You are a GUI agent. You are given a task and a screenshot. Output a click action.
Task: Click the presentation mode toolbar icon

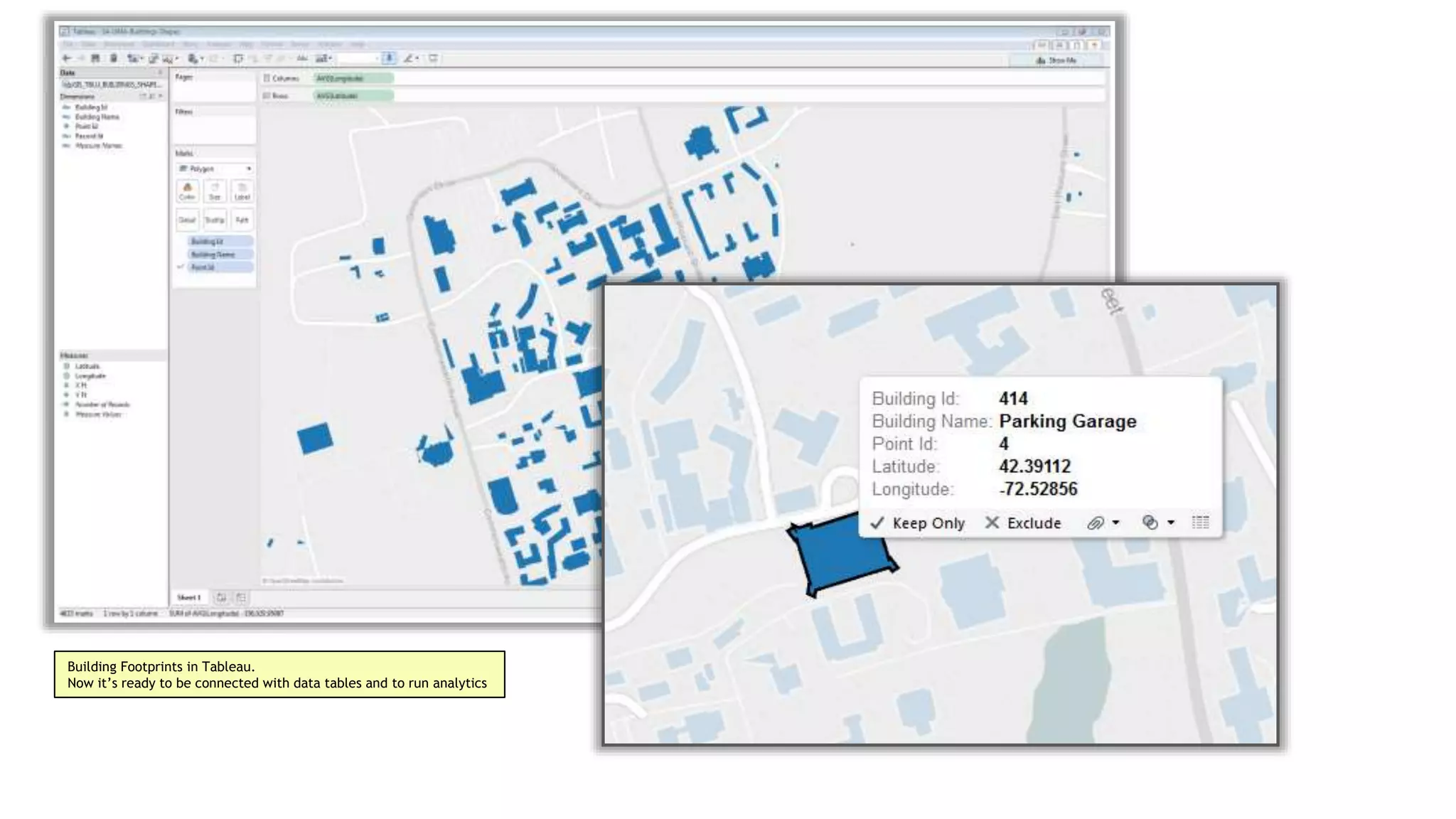tap(433, 58)
